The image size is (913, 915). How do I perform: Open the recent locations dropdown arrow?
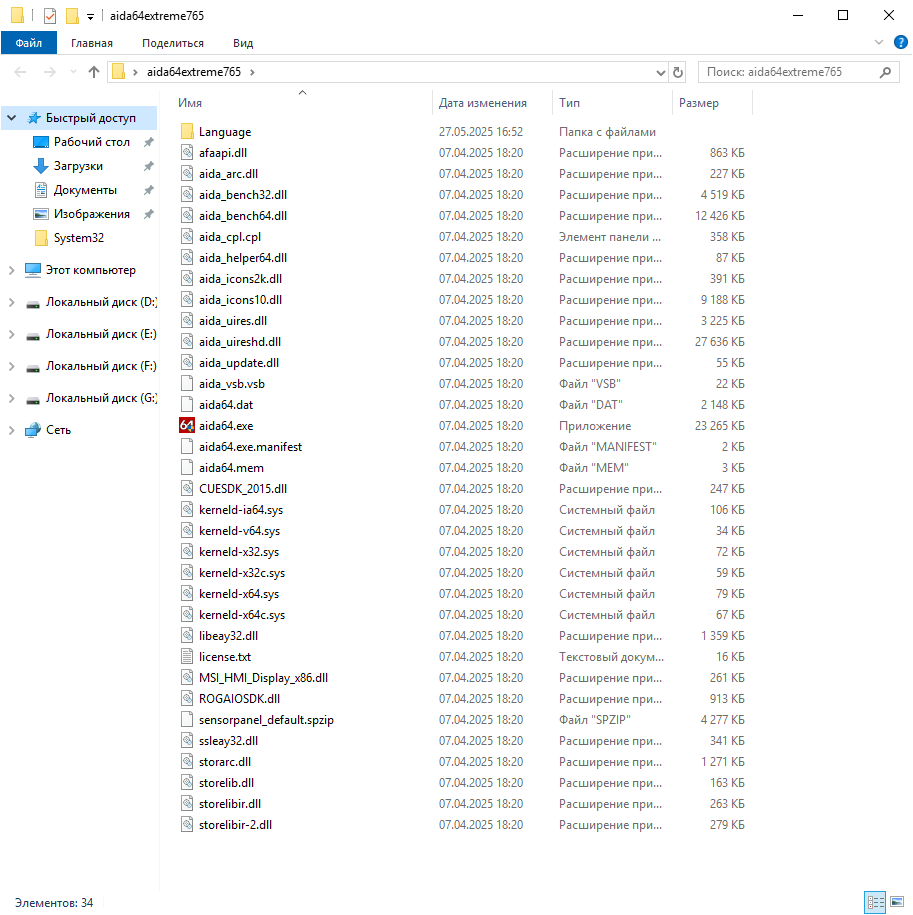[73, 72]
